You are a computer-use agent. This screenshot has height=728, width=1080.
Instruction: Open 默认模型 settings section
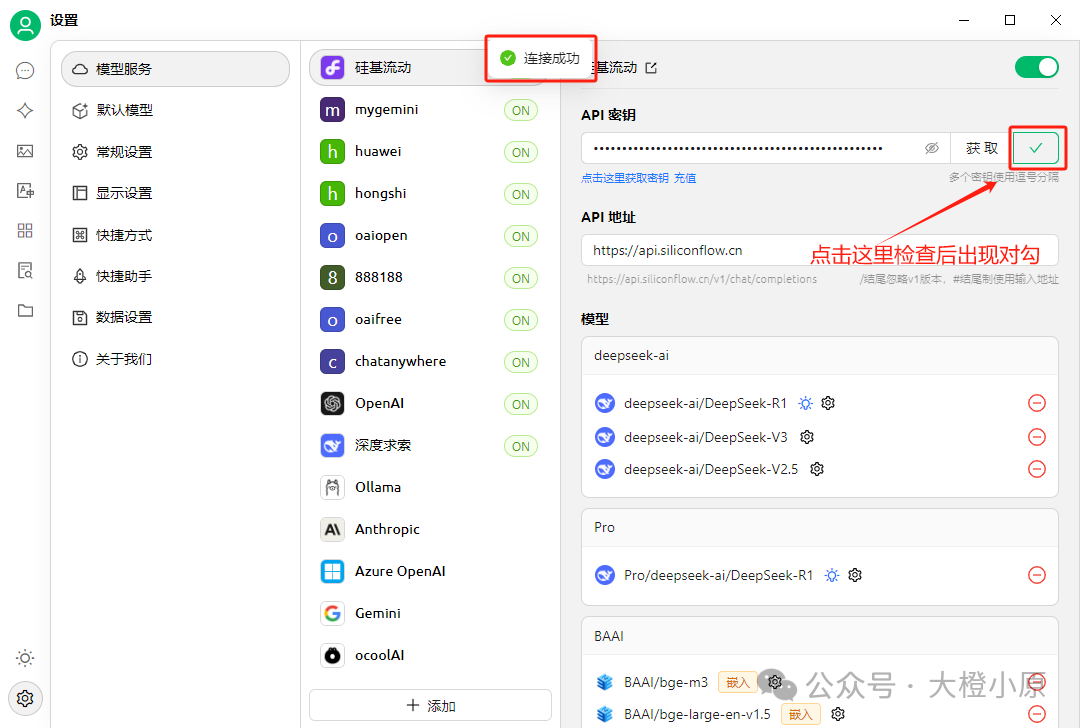click(176, 110)
